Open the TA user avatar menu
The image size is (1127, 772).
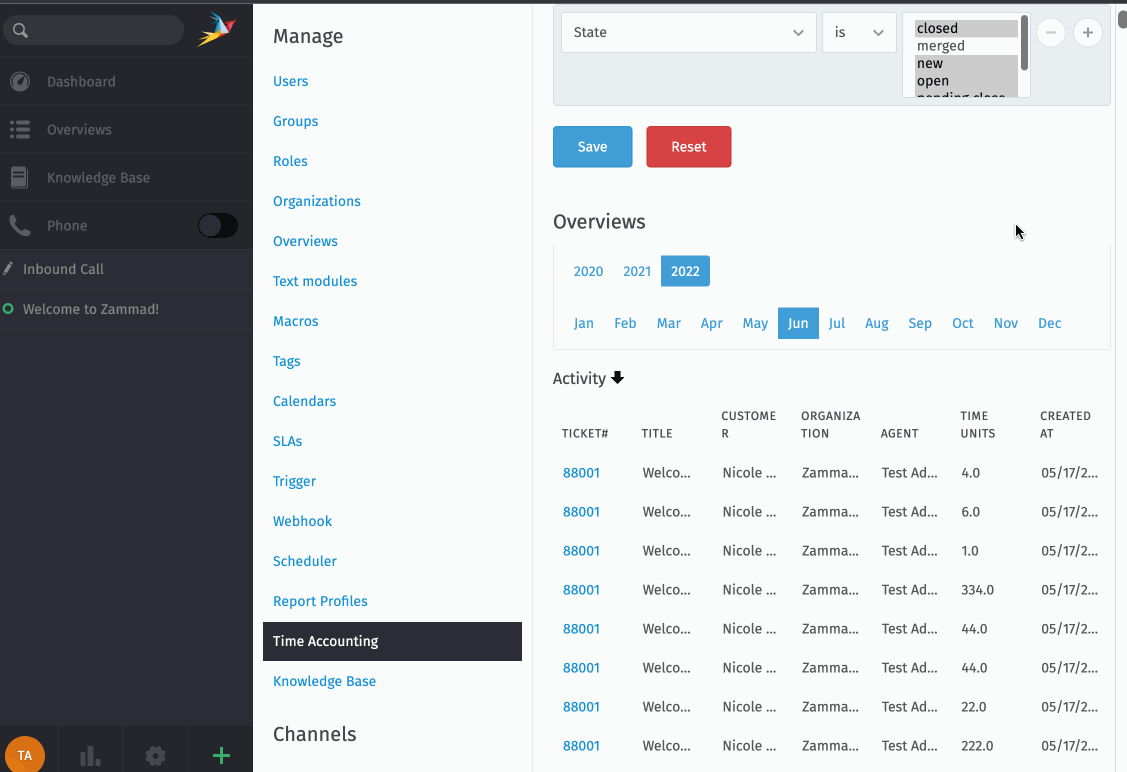tap(25, 754)
